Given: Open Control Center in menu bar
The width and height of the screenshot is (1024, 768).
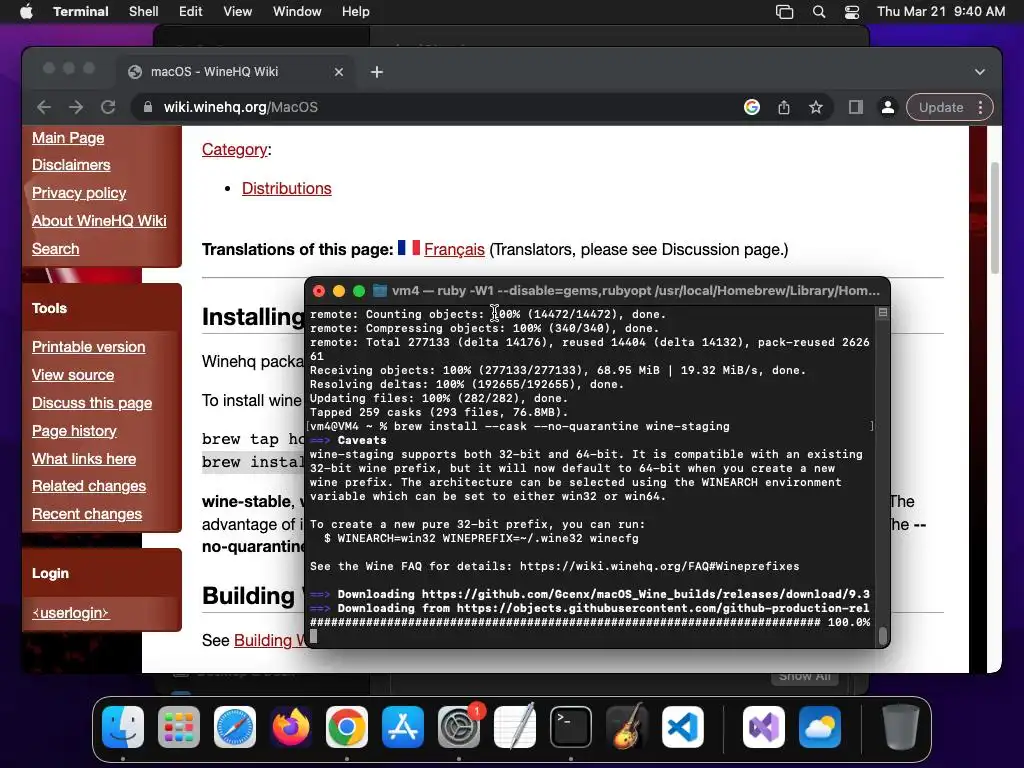Looking at the screenshot, I should 852,12.
